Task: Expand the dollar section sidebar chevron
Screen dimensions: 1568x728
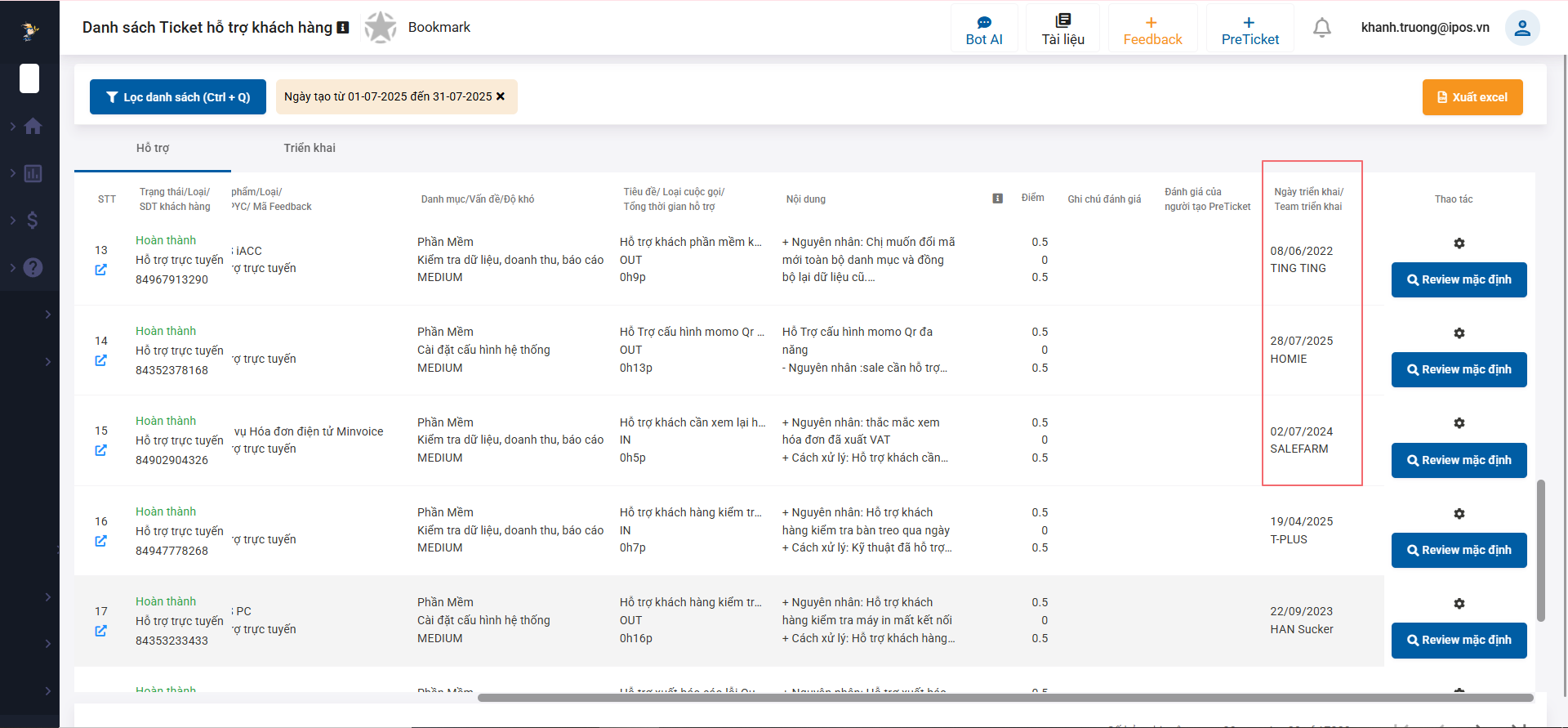Action: tap(13, 220)
